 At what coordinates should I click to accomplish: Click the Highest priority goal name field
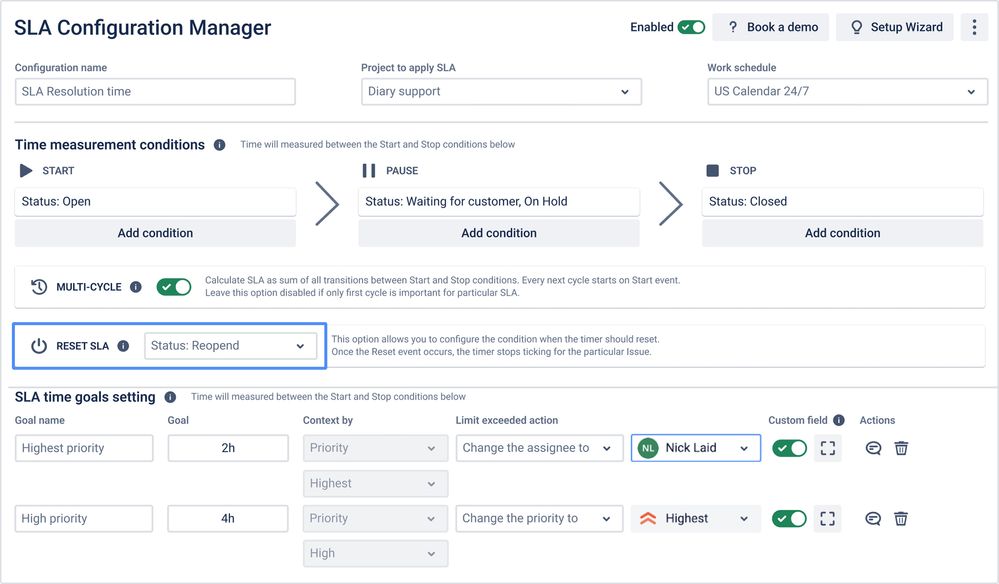pyautogui.click(x=84, y=448)
